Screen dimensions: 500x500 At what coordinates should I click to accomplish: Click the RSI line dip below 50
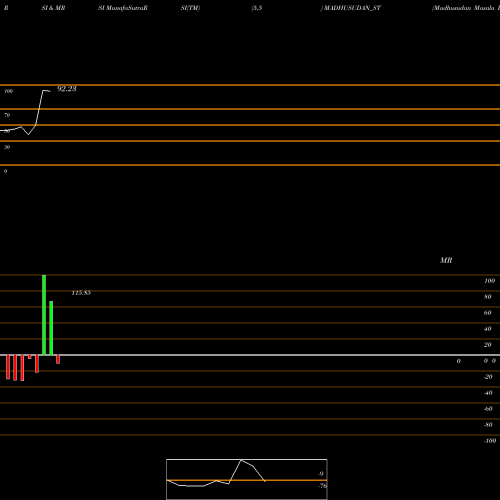(x=28, y=134)
